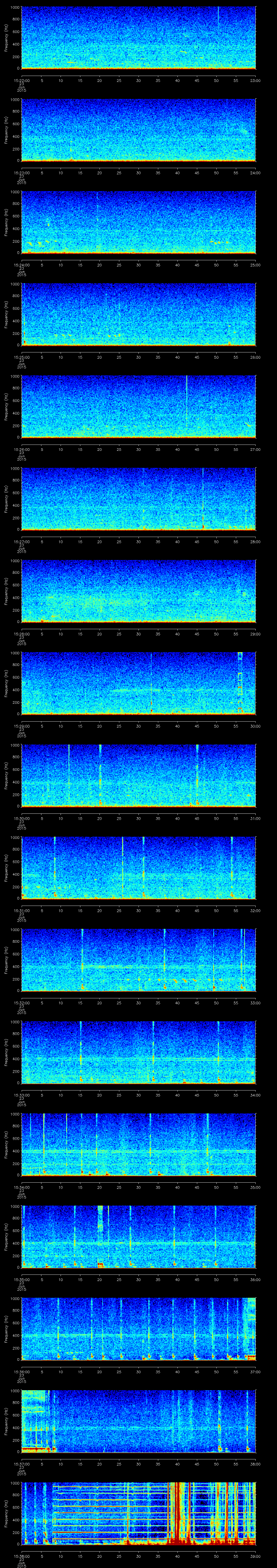
Task: Open the spectrogram panel starting at 15:30:00
Action: 139,775
